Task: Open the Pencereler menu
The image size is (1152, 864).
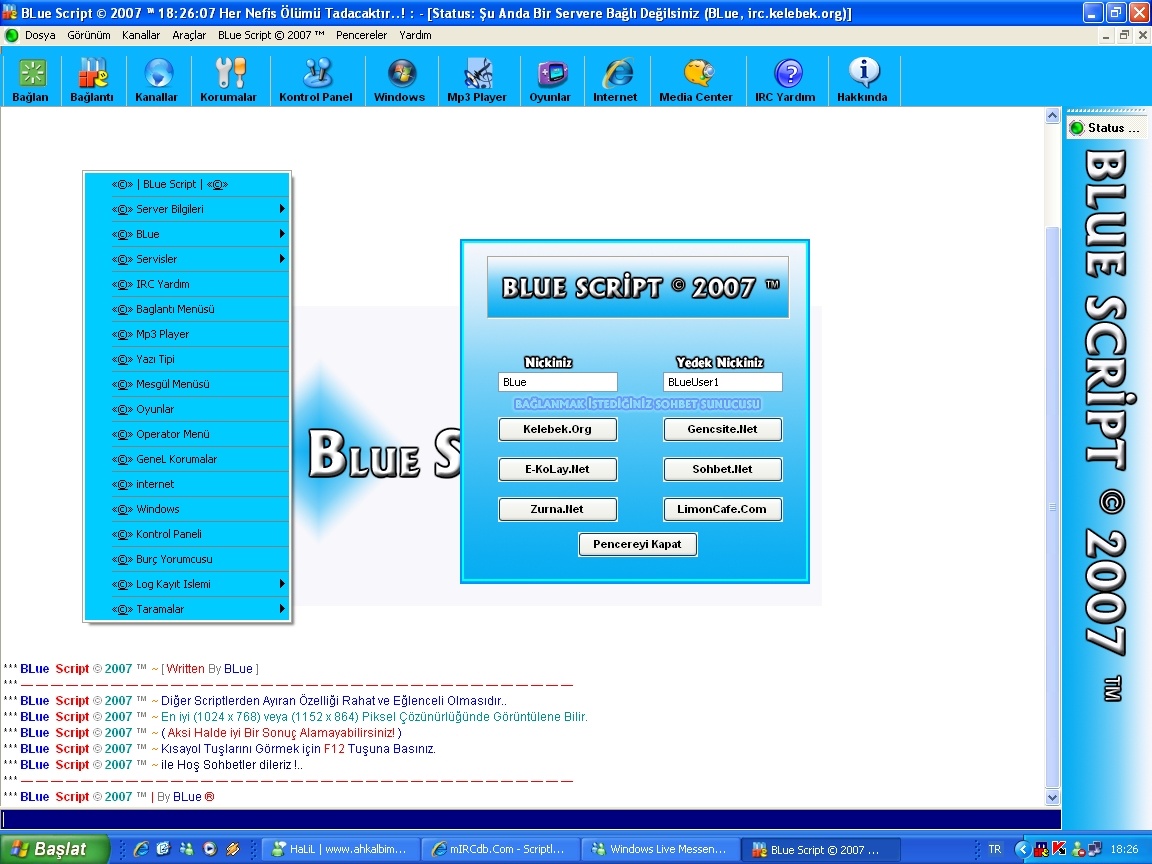Action: [x=361, y=35]
